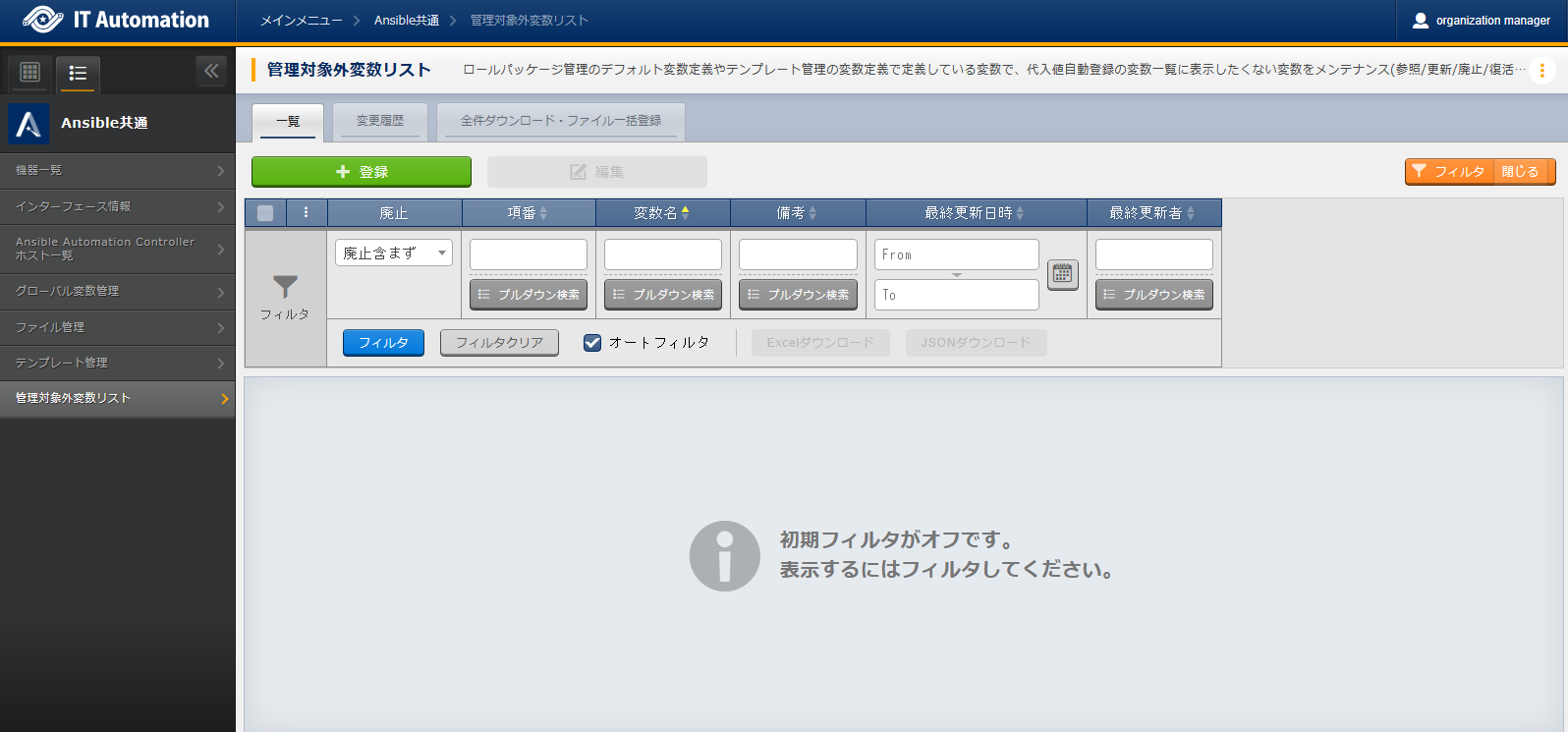The height and width of the screenshot is (732, 1568).
Task: Open the グローバル変数管理 menu item
Action: coord(117,291)
